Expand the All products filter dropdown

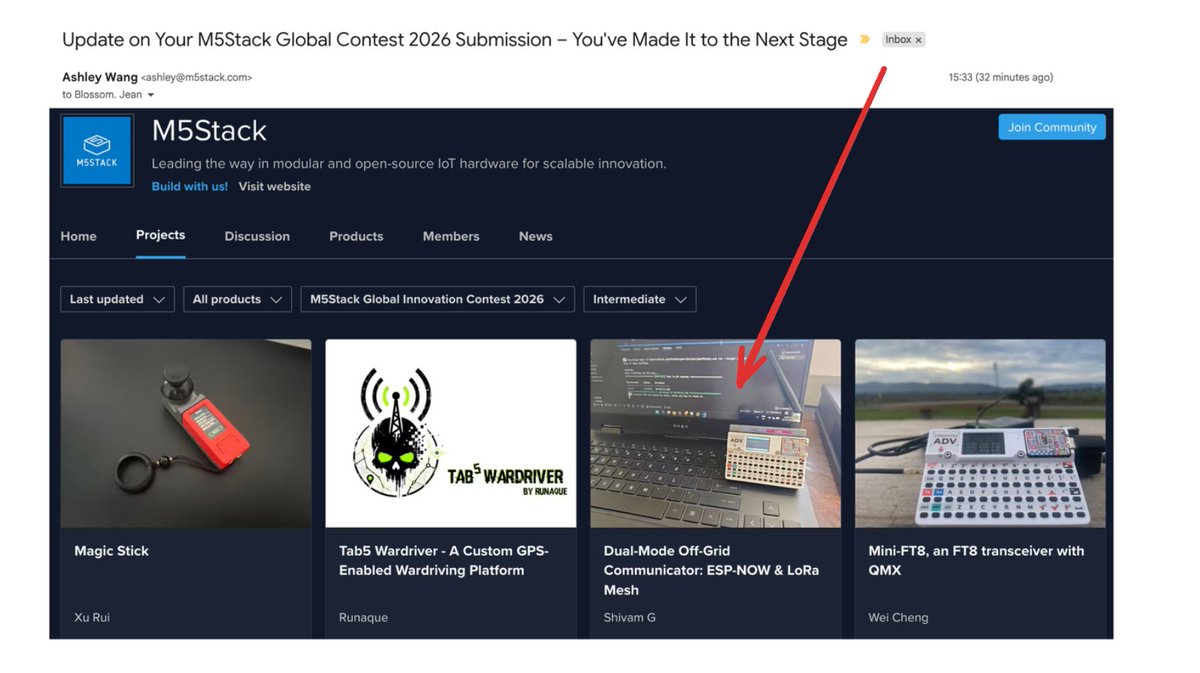tap(237, 299)
